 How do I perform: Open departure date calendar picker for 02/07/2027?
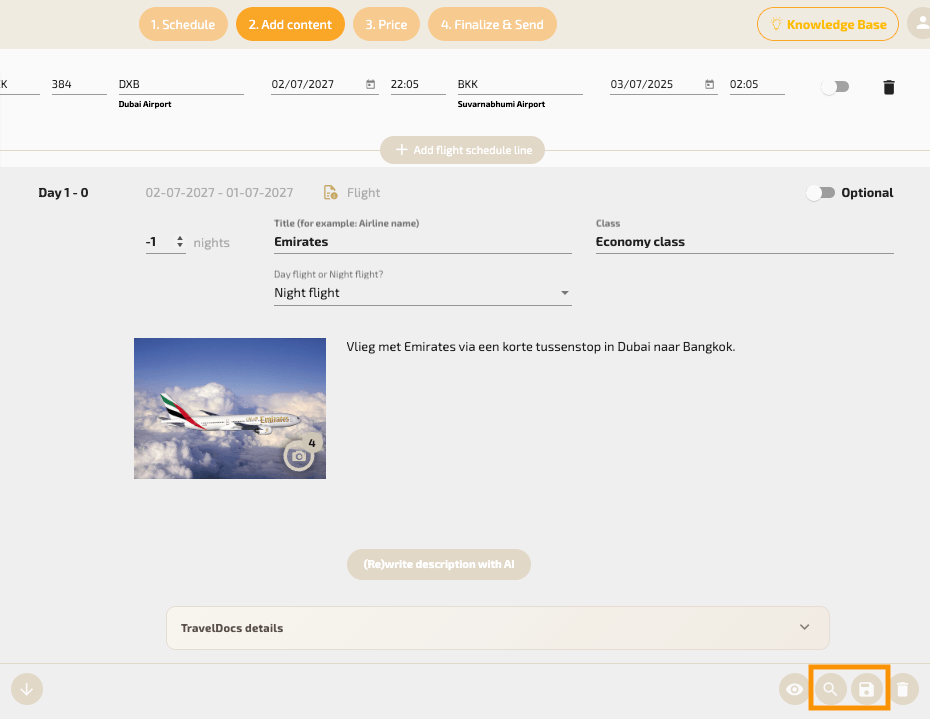tap(371, 85)
